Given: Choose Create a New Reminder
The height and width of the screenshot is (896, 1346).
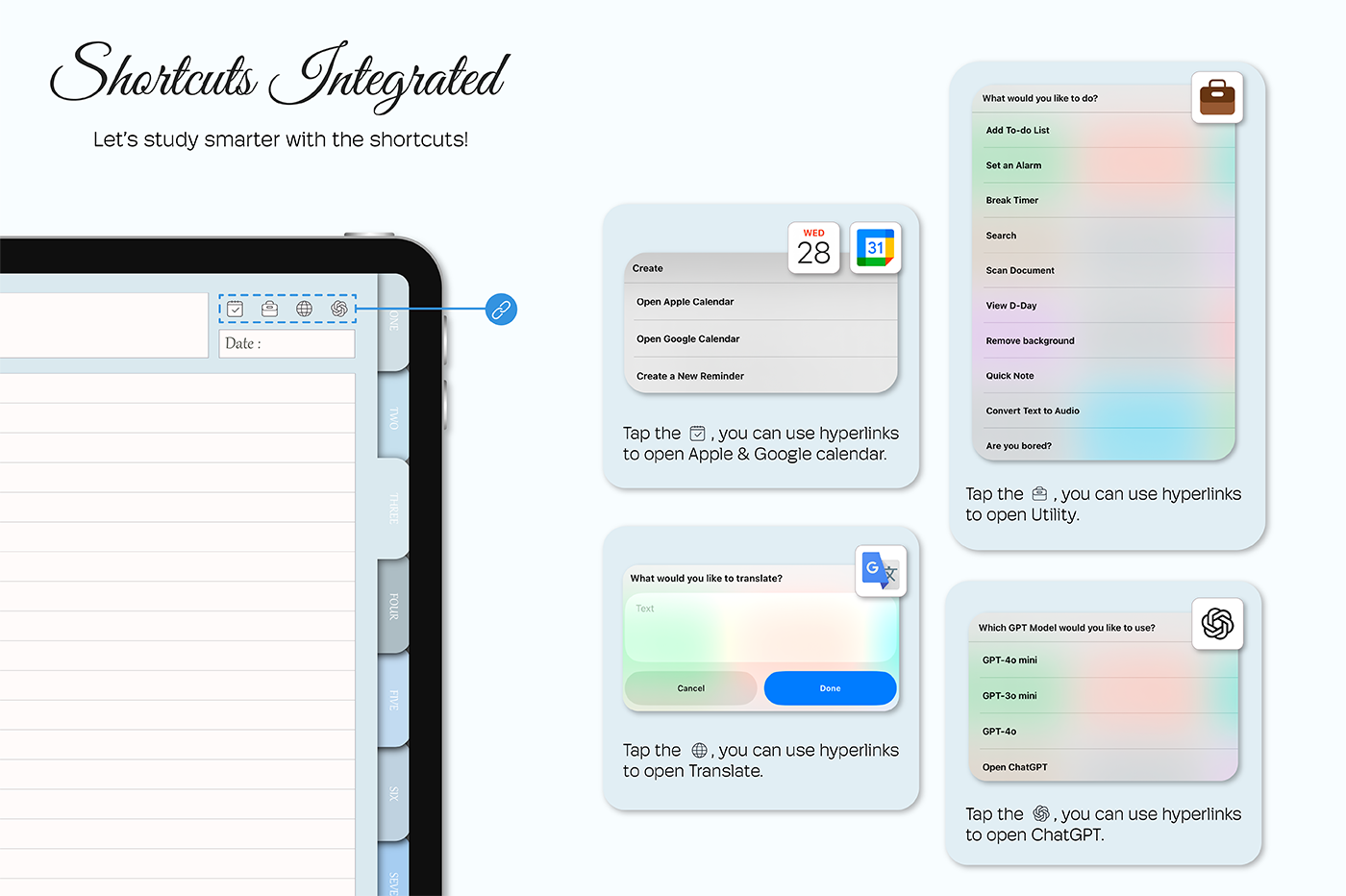Looking at the screenshot, I should [x=760, y=376].
